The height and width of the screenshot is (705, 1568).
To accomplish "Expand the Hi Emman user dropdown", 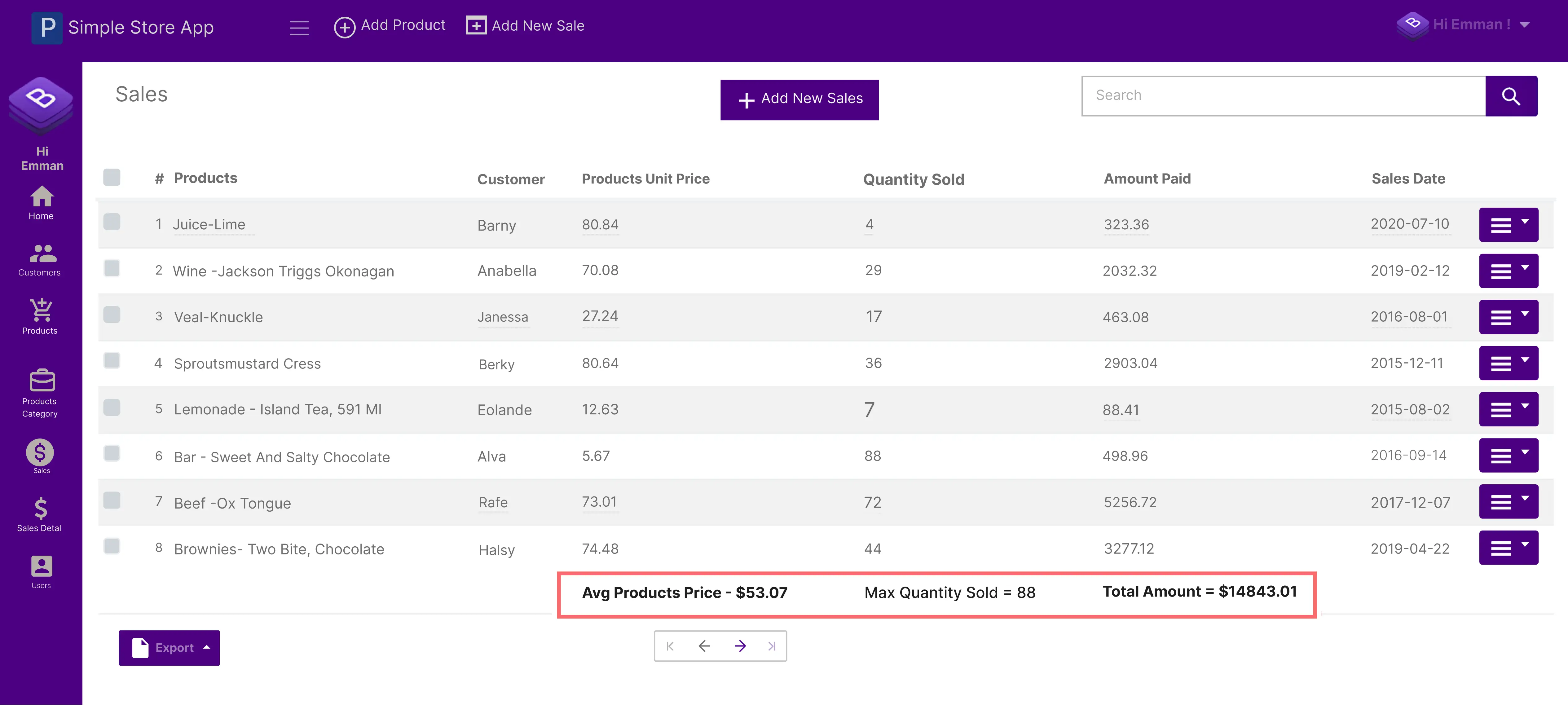I will tap(1524, 25).
